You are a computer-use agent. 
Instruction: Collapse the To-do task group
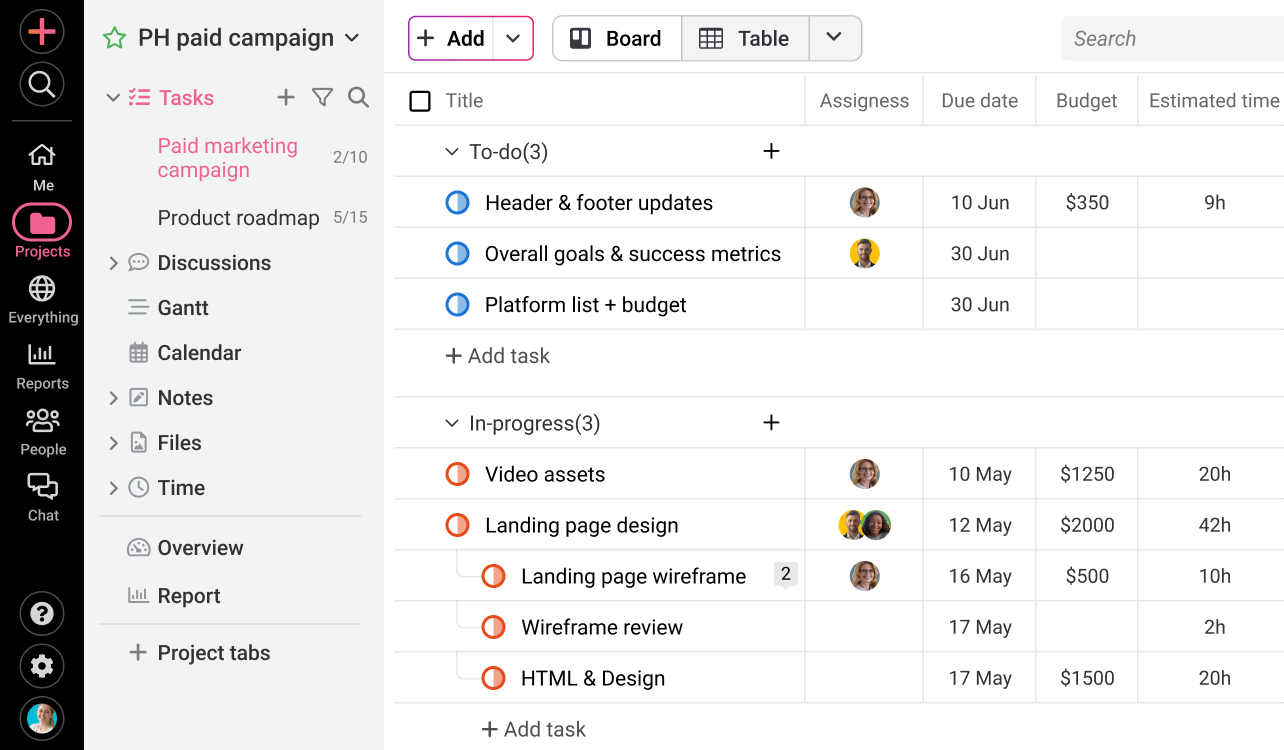click(451, 151)
